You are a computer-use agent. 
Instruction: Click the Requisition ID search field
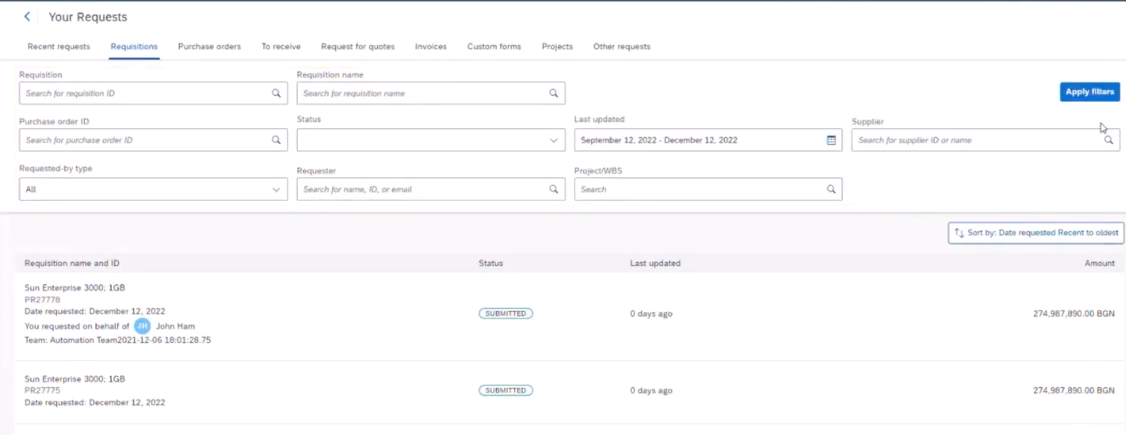pyautogui.click(x=154, y=93)
